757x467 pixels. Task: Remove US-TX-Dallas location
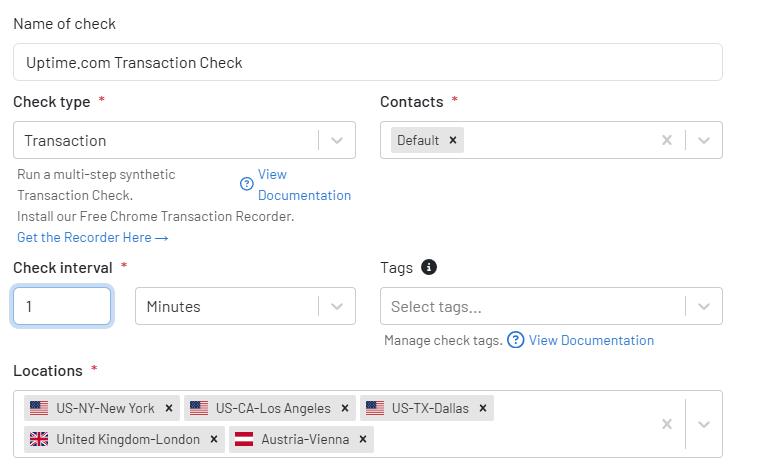point(483,409)
